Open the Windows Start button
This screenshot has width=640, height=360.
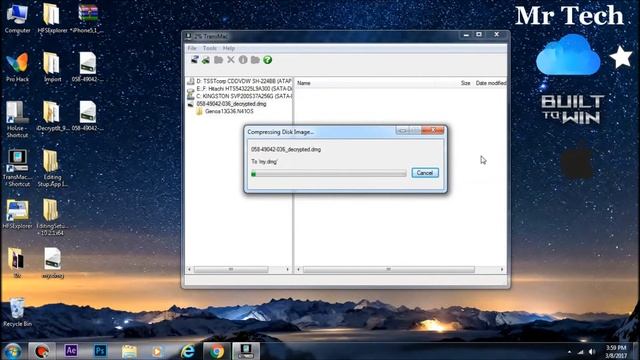tap(12, 351)
